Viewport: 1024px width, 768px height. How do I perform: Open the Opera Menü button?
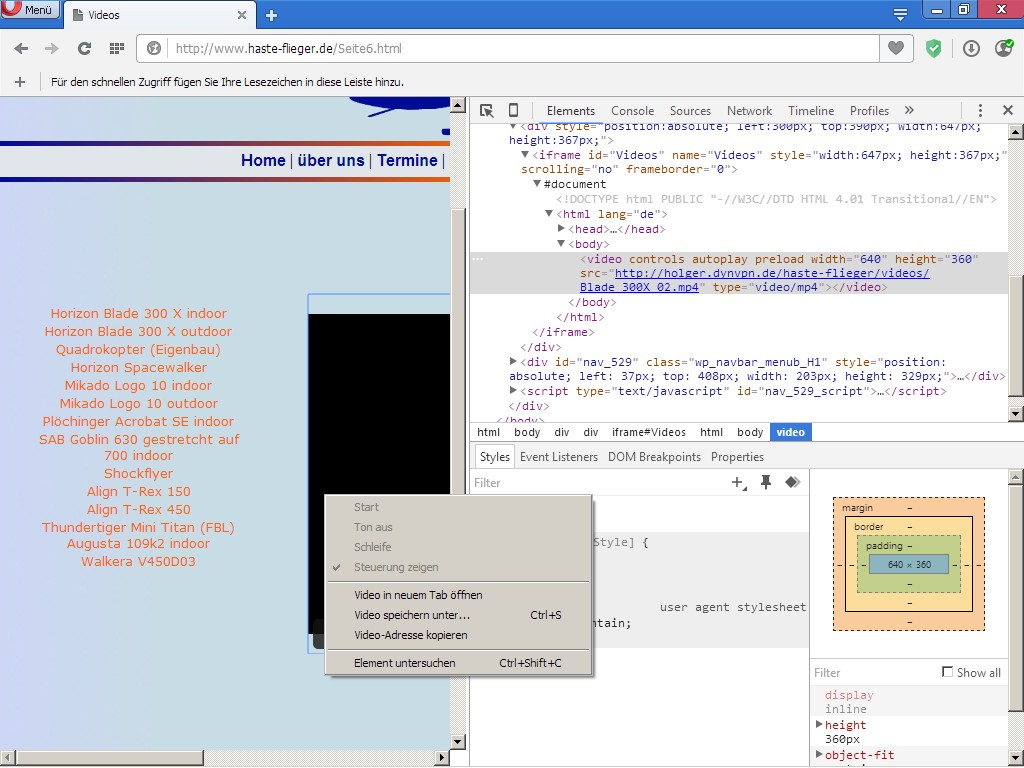(x=30, y=10)
